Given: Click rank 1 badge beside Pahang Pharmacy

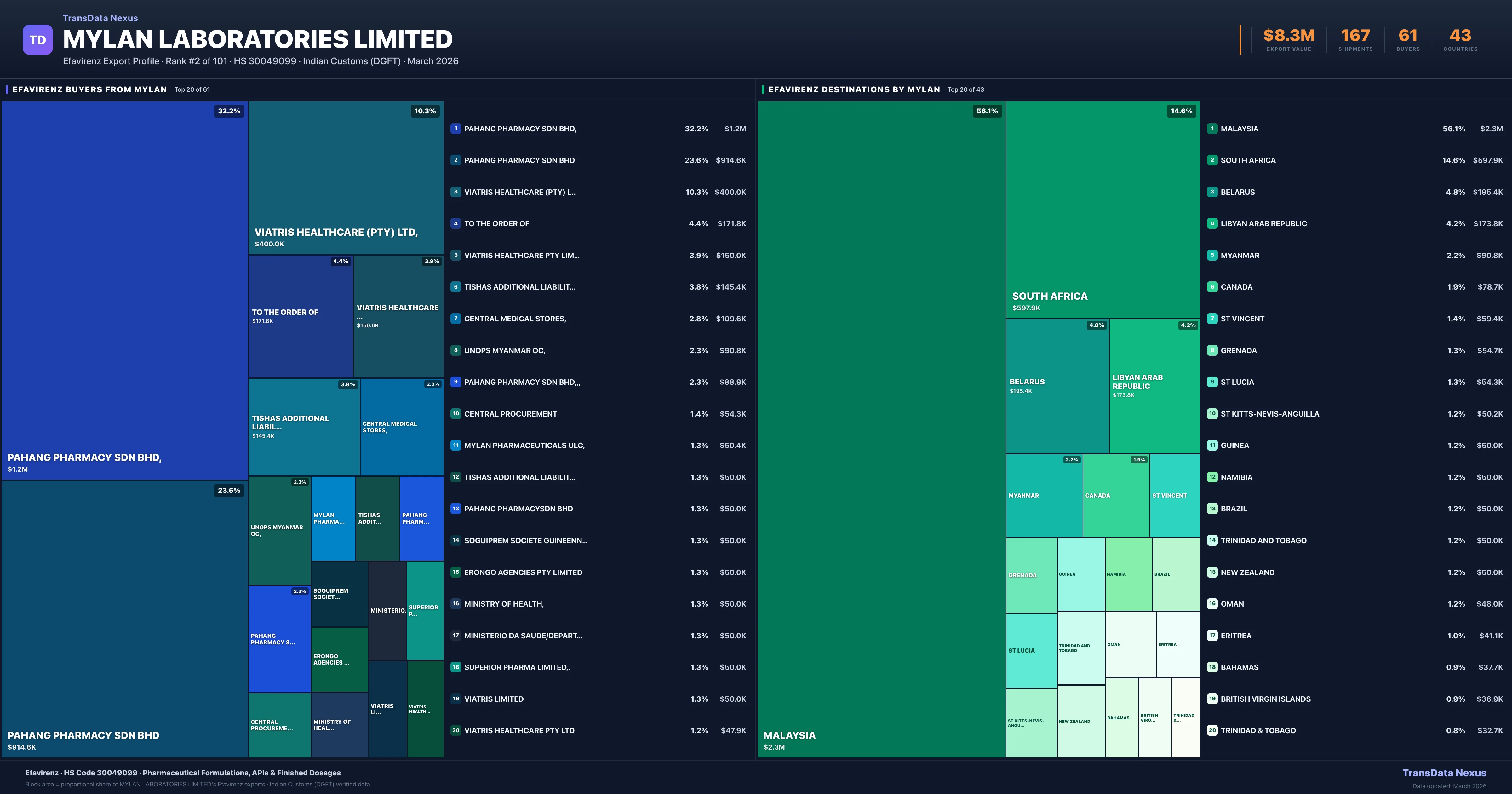Looking at the screenshot, I should [x=455, y=129].
